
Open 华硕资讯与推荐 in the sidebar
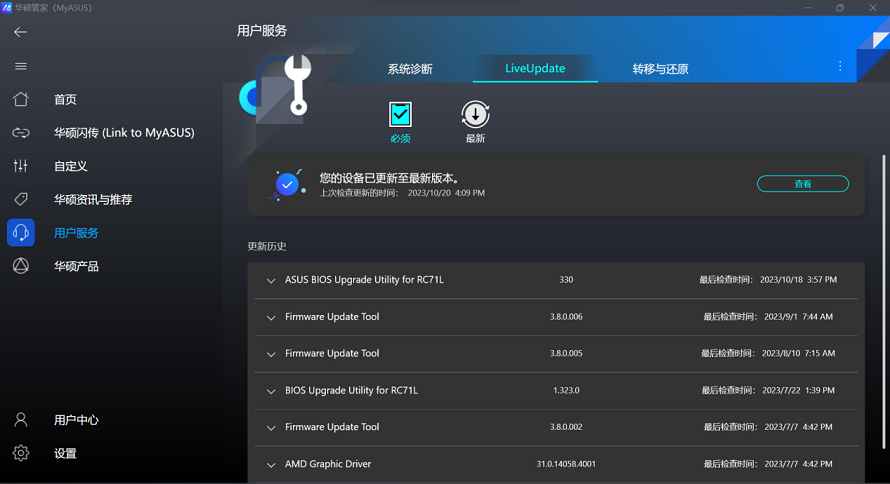point(93,199)
